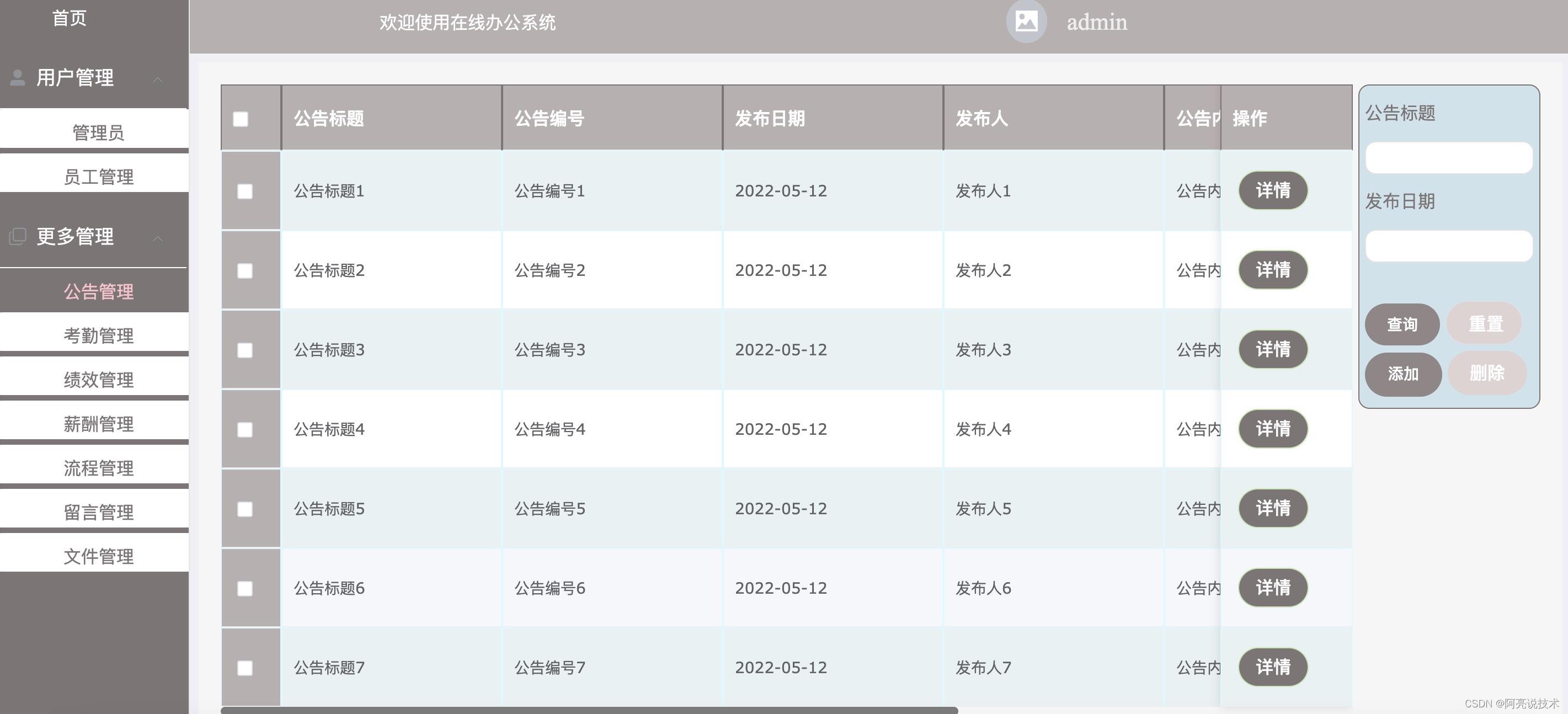Focus the 公告标题 search input field
Viewport: 1568px width, 714px height.
(x=1448, y=158)
